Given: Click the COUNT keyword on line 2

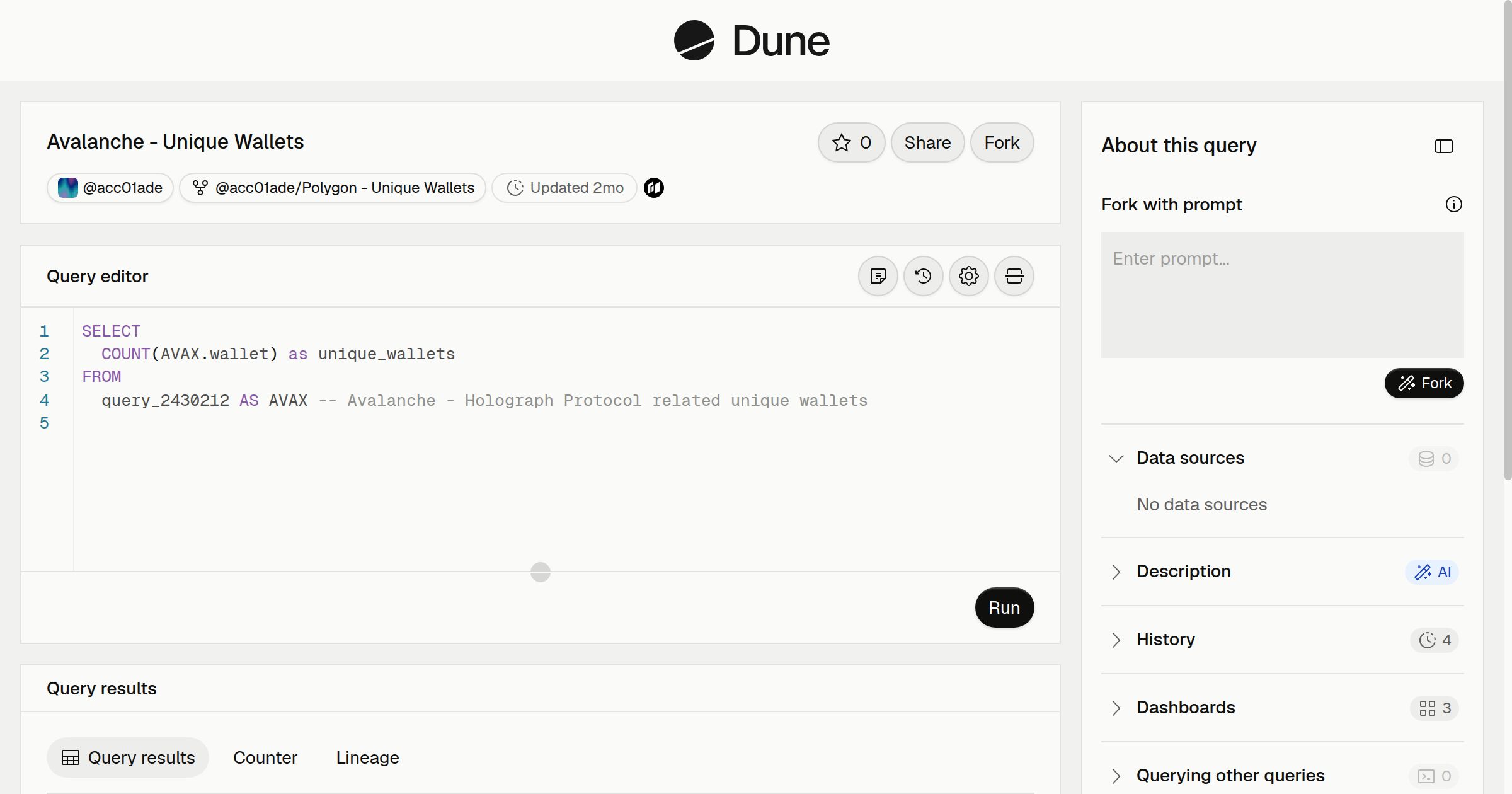Looking at the screenshot, I should tap(125, 354).
